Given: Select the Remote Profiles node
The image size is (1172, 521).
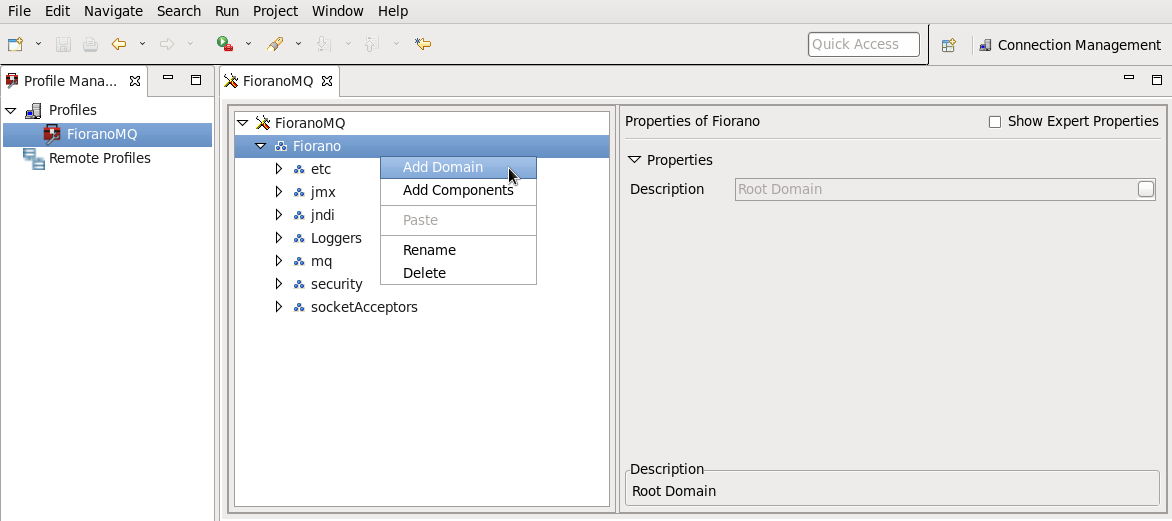Looking at the screenshot, I should 99,158.
